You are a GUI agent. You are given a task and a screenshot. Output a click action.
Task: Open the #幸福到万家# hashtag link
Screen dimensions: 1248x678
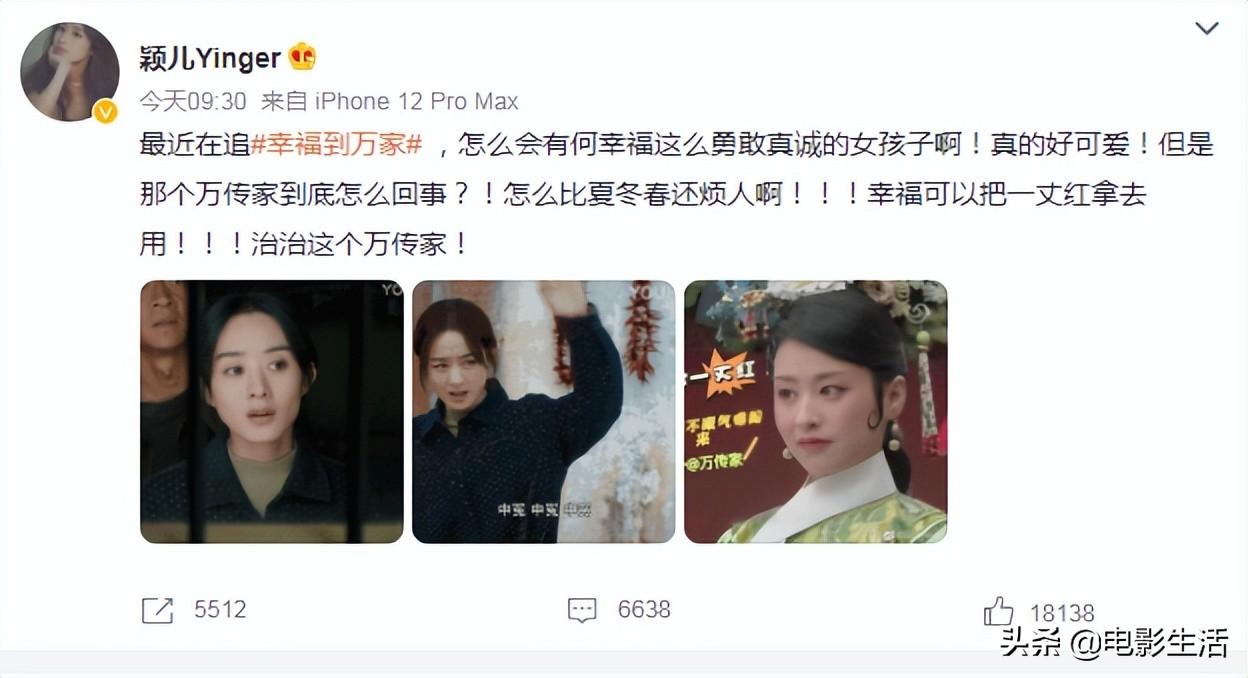pos(336,145)
